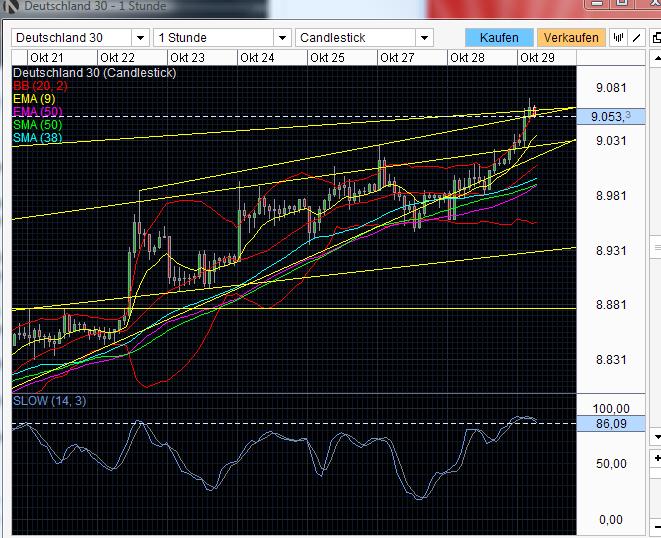Click the vertical scrollbar up arrow
Viewport: 661px width, 538px height.
[656, 58]
